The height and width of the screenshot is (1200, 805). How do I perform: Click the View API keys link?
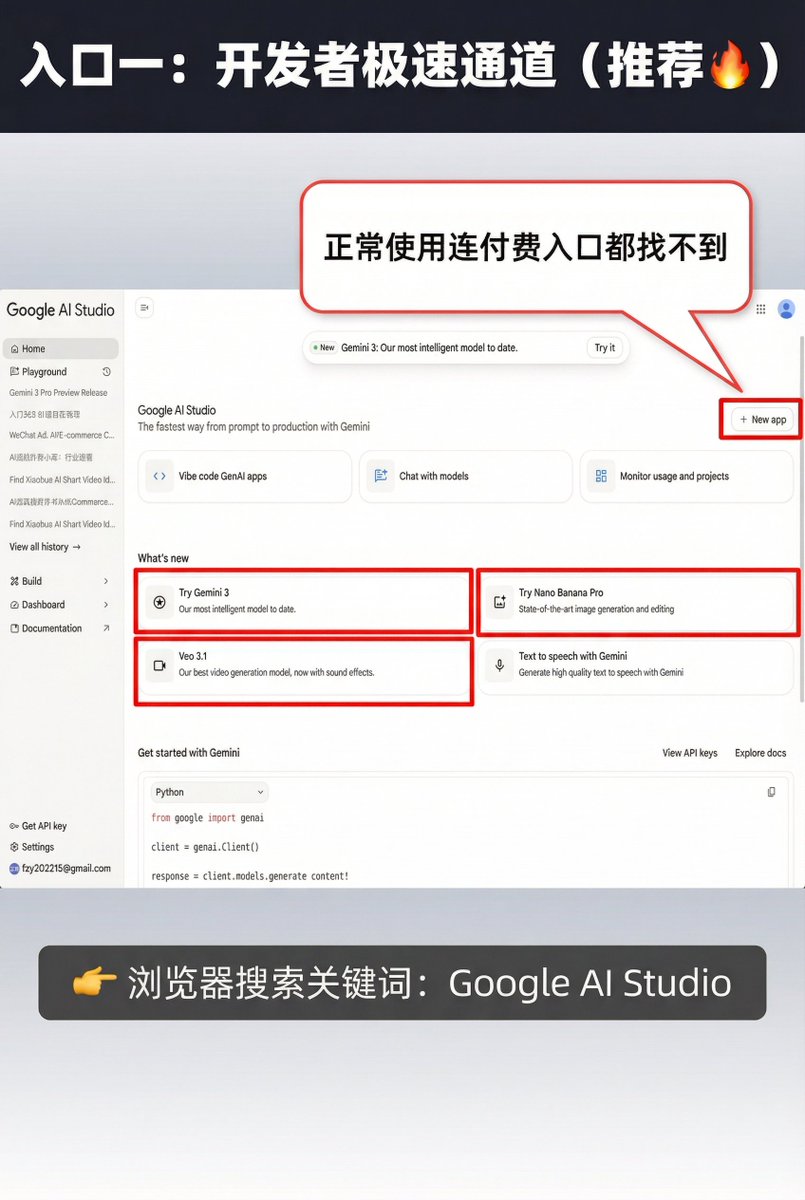click(690, 753)
